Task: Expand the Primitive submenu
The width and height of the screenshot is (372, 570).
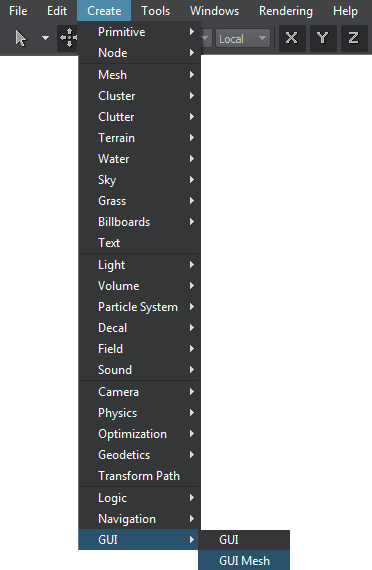Action: (x=140, y=32)
